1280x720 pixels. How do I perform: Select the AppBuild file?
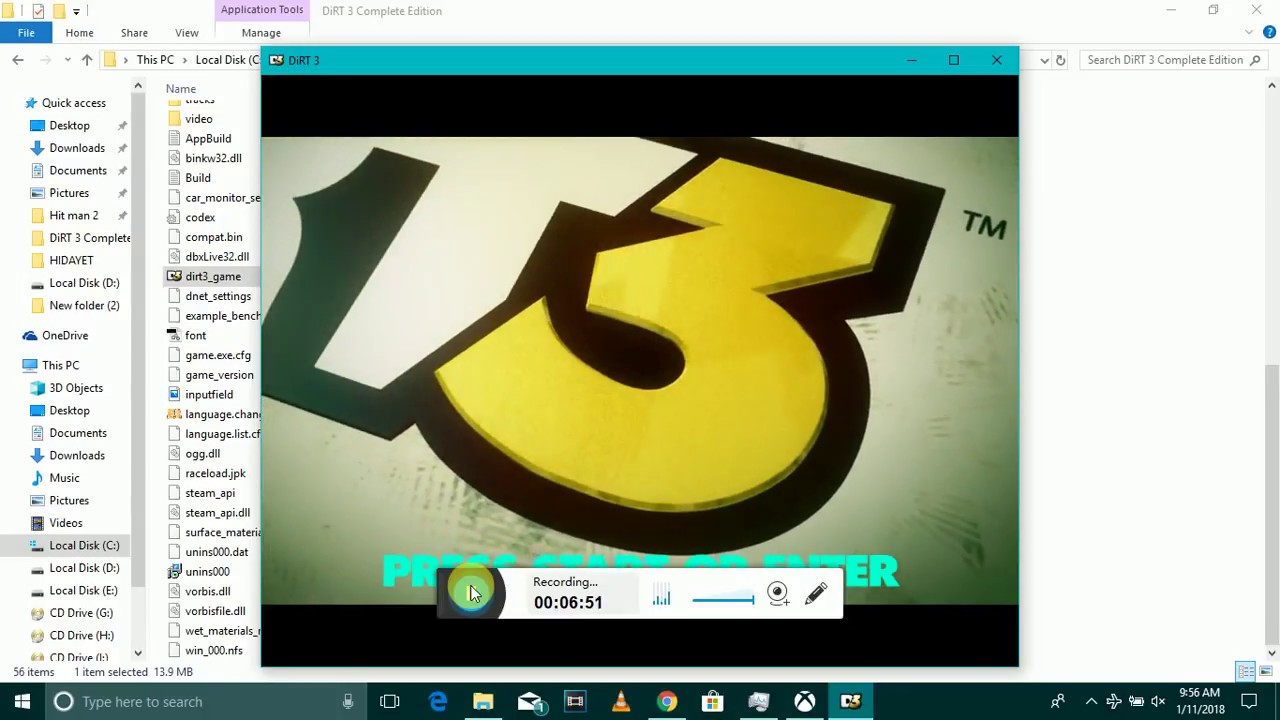pos(208,138)
